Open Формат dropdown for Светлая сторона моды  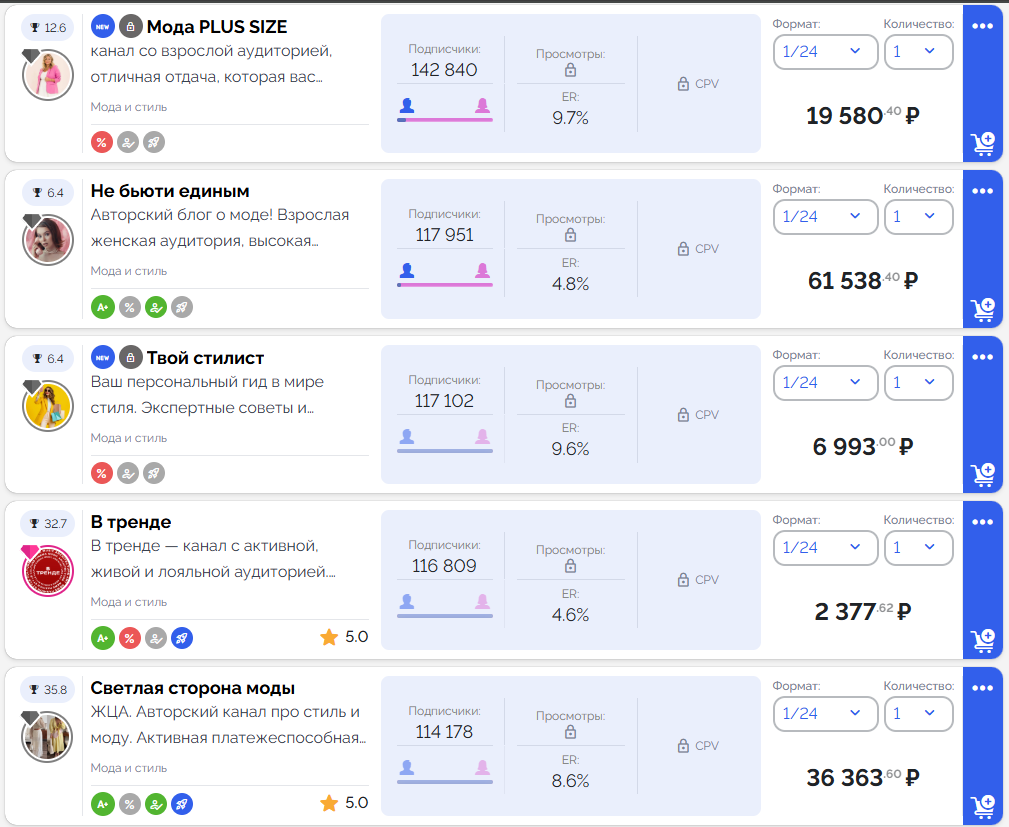pos(826,714)
